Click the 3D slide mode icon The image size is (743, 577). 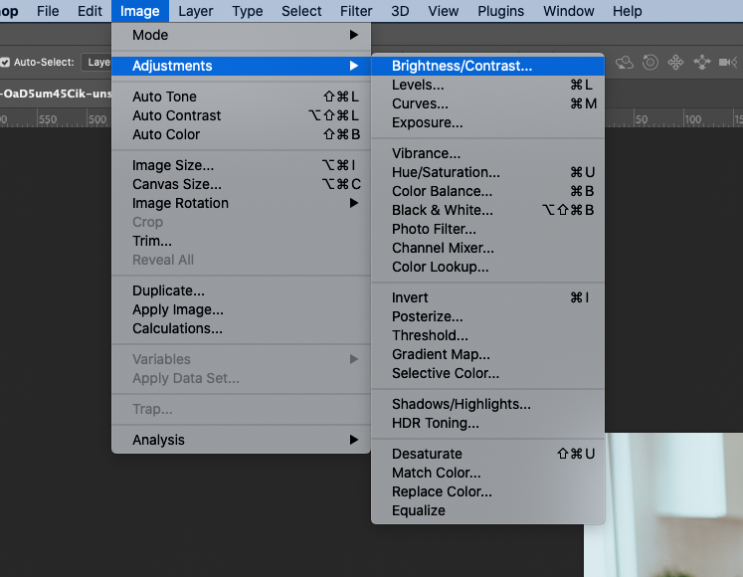(x=702, y=63)
